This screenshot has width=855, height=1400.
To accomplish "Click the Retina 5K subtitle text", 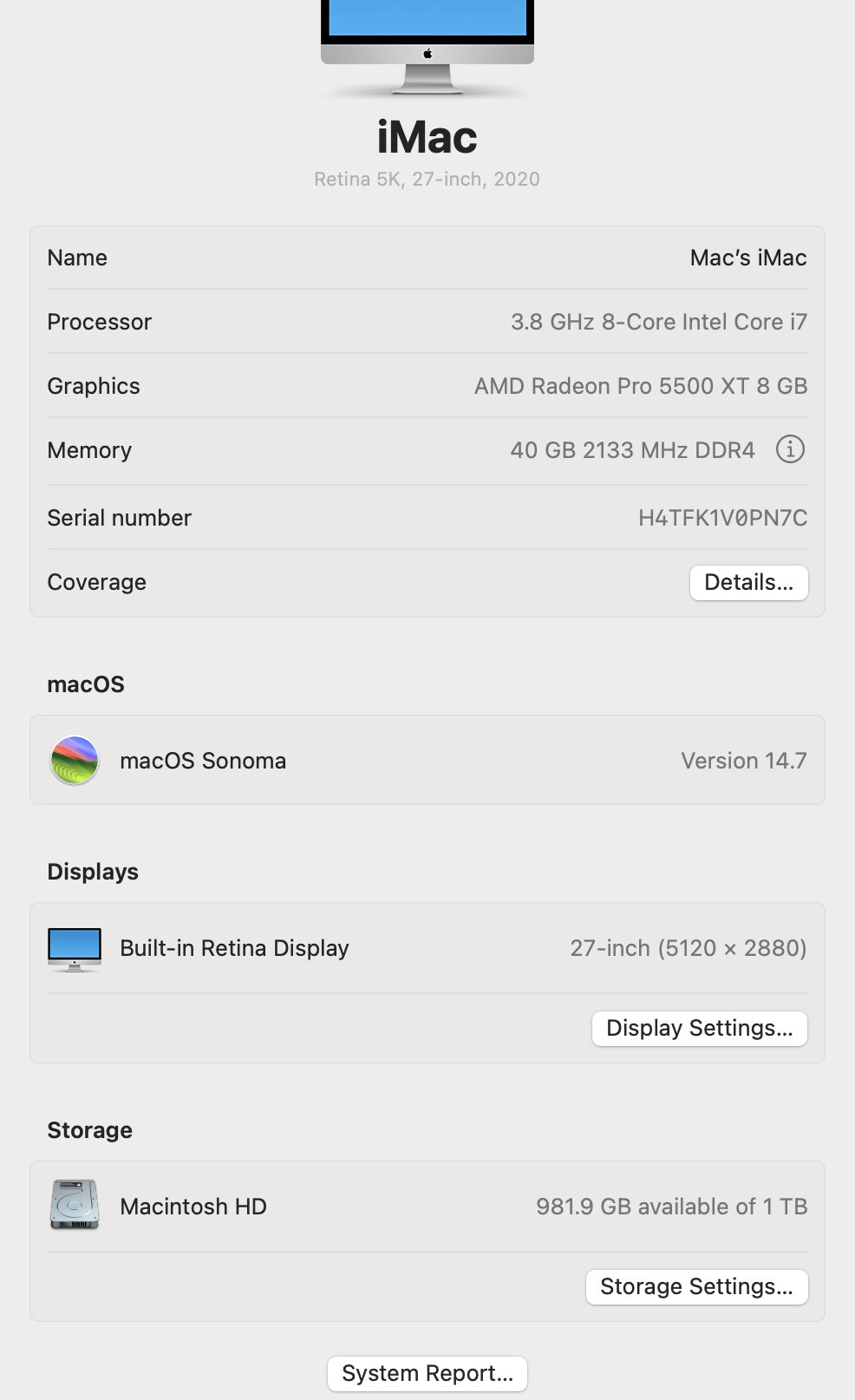I will (x=426, y=179).
